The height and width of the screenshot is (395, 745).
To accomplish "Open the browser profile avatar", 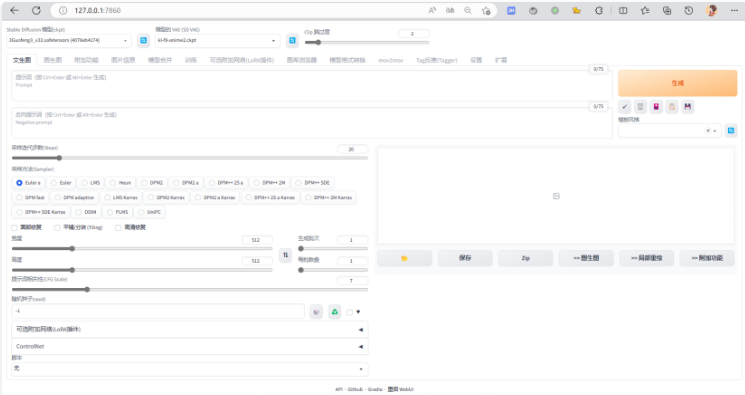I will [711, 10].
